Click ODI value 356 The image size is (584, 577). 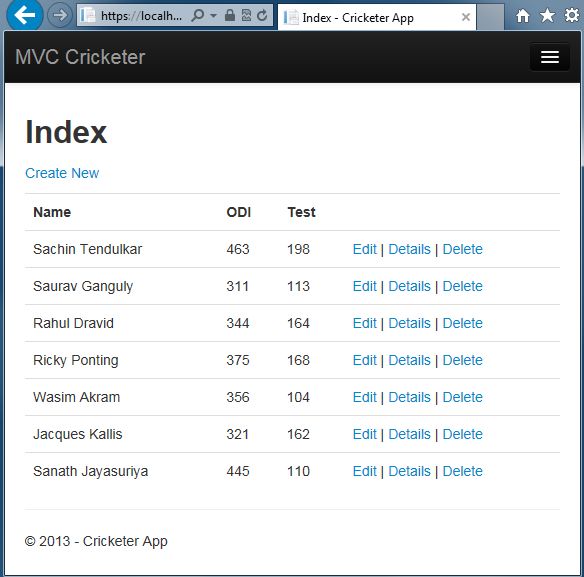pyautogui.click(x=238, y=397)
